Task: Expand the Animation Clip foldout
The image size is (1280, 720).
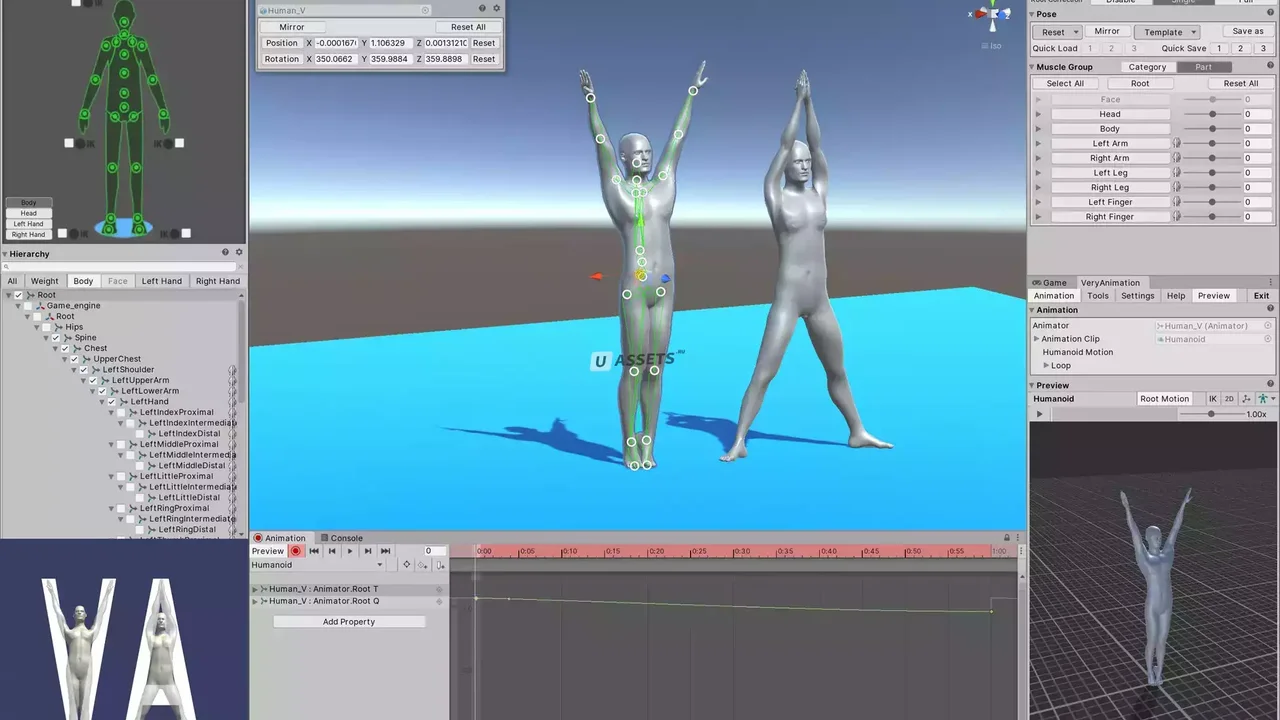Action: 1036,339
